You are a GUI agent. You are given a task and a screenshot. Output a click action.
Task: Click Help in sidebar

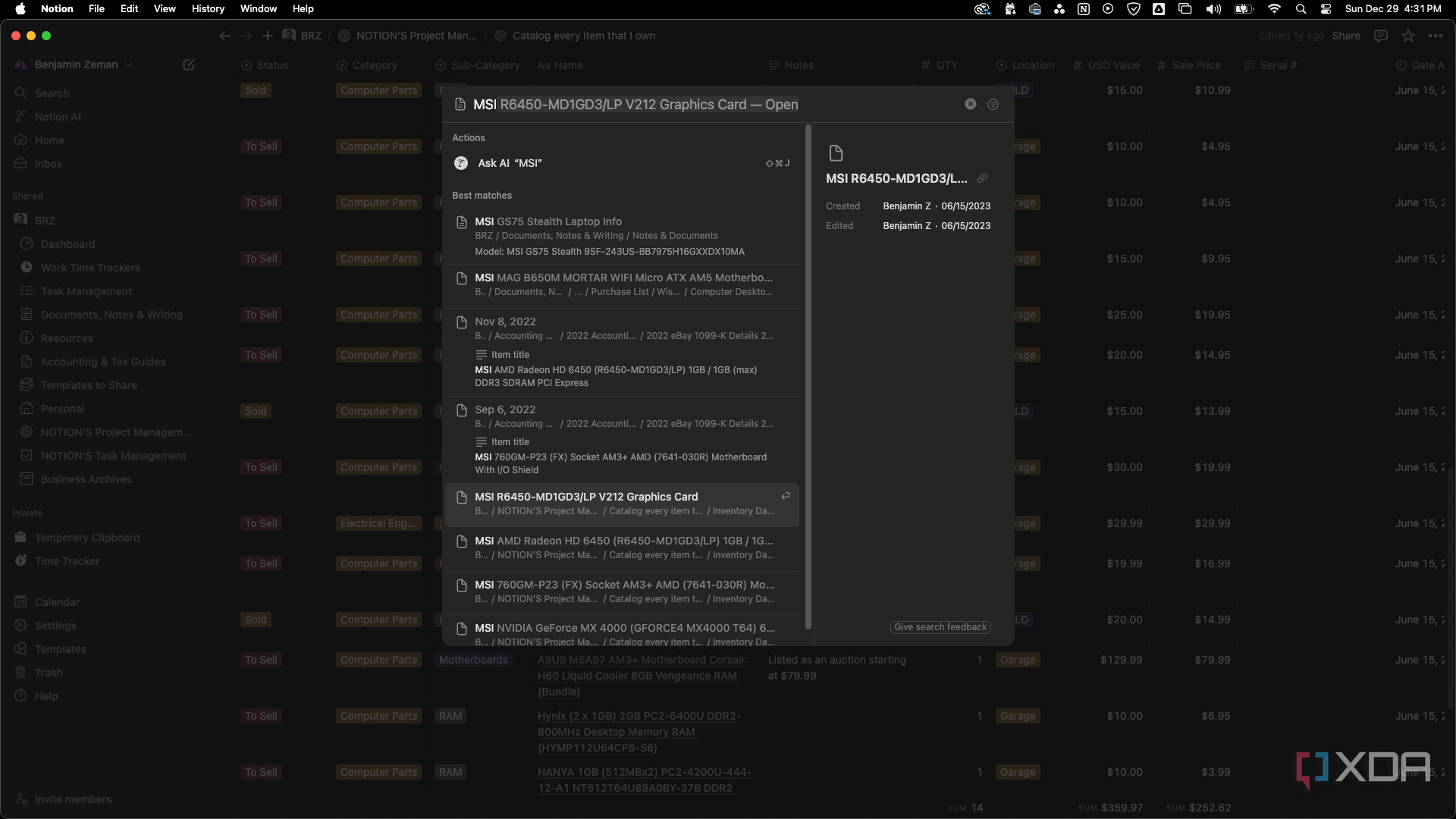pos(46,696)
